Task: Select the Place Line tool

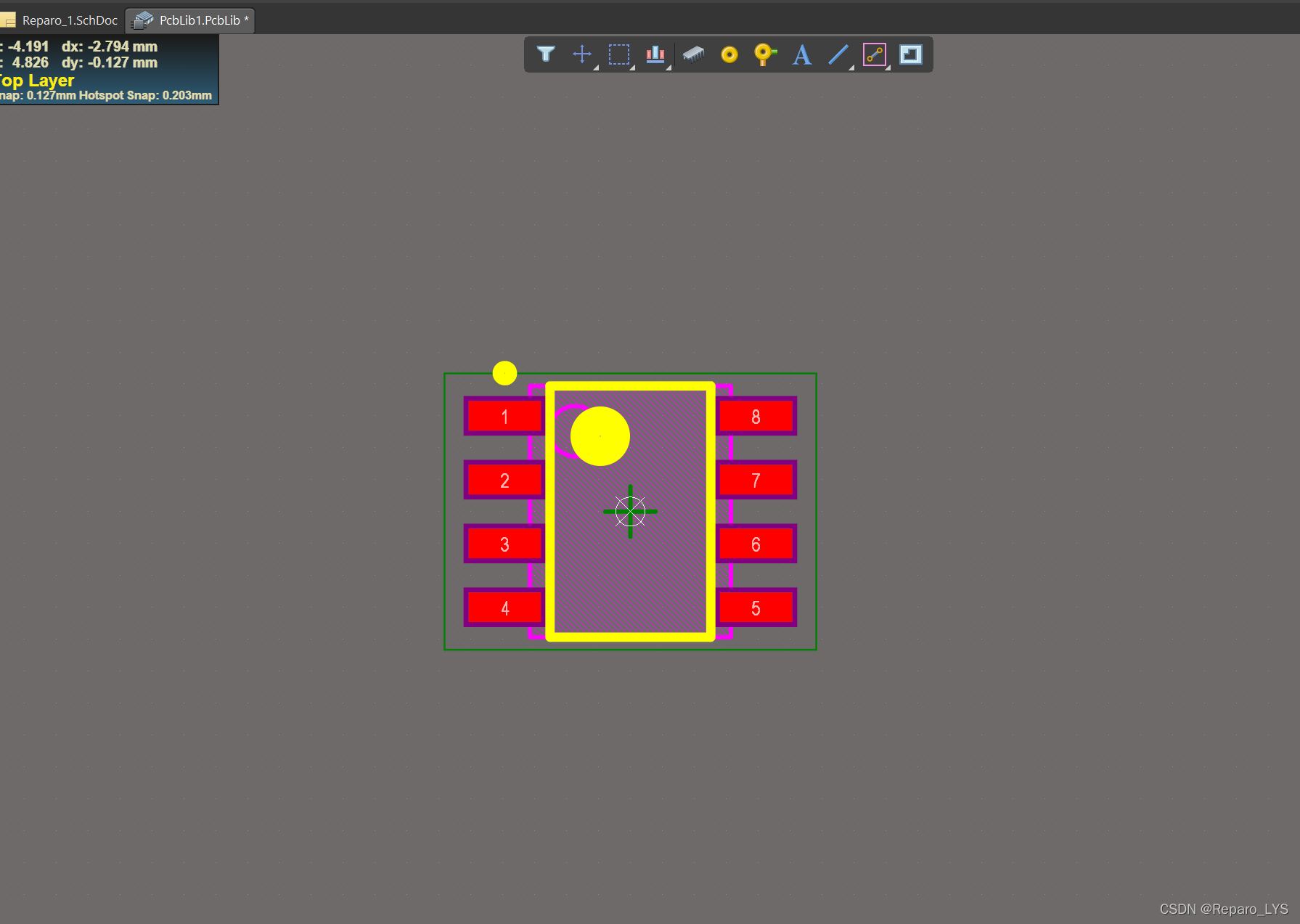Action: (838, 54)
